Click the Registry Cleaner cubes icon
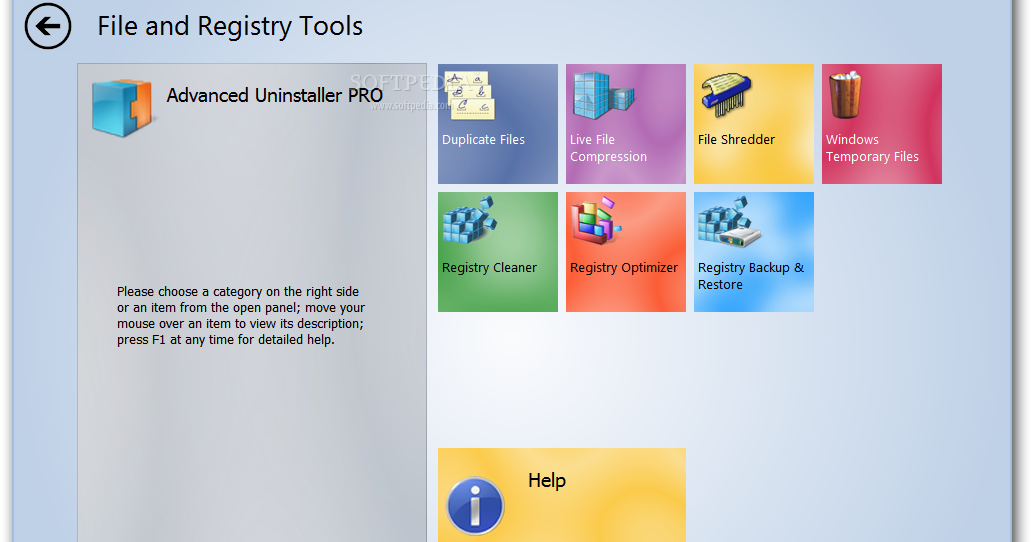This screenshot has width=1032, height=542. pos(469,221)
